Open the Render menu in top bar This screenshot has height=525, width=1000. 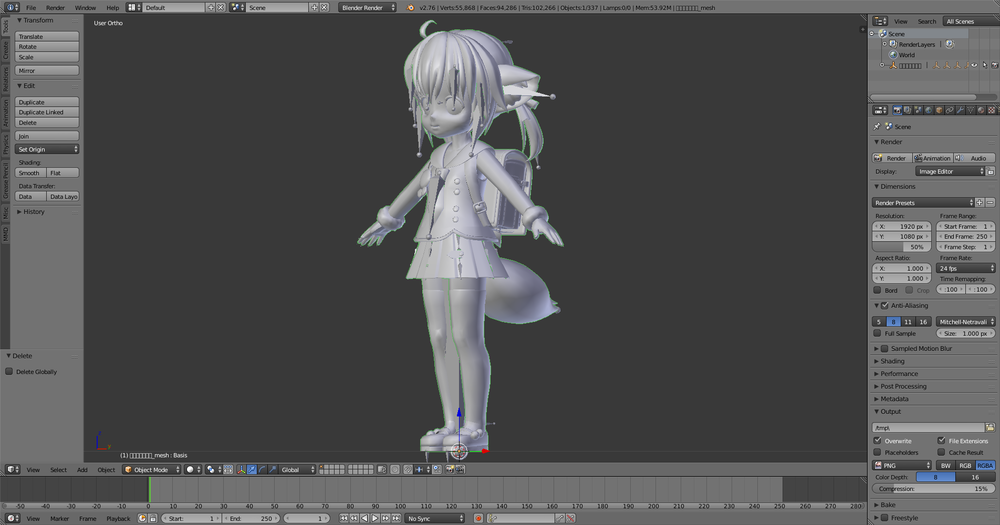(55, 8)
